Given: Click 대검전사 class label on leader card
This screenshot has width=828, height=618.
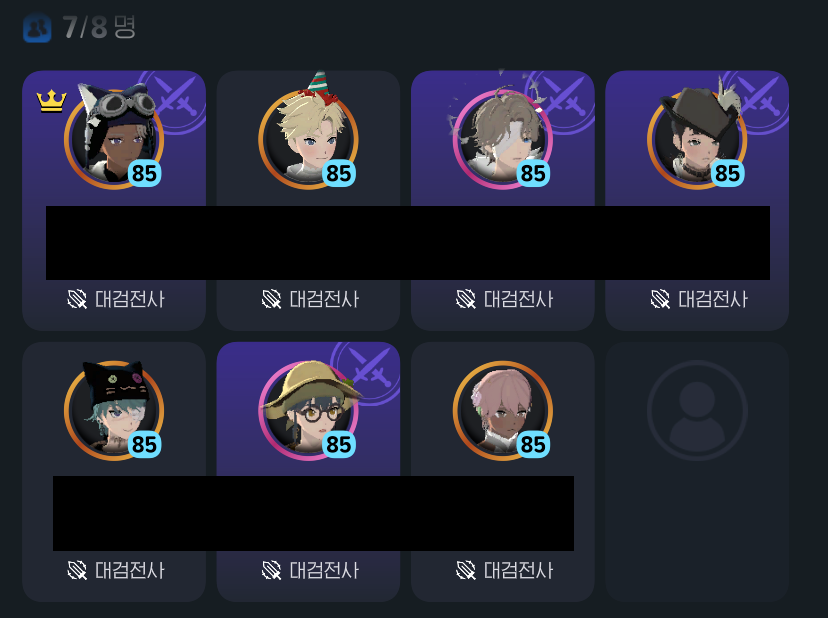Looking at the screenshot, I should tap(130, 299).
